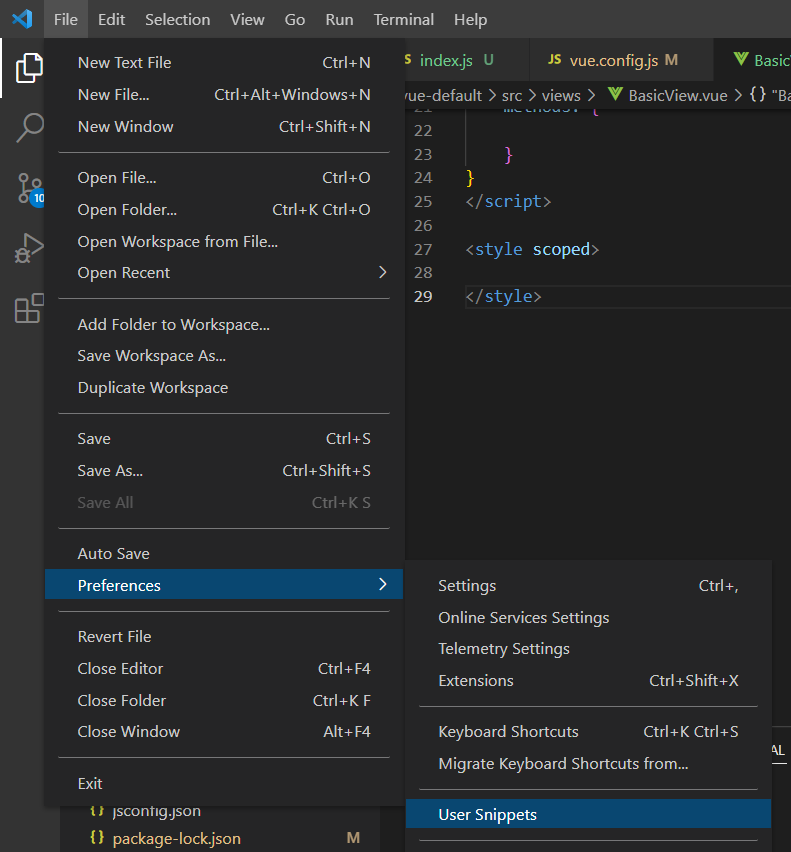The width and height of the screenshot is (791, 852).
Task: Open Extensions from Preferences submenu
Action: coord(588,681)
